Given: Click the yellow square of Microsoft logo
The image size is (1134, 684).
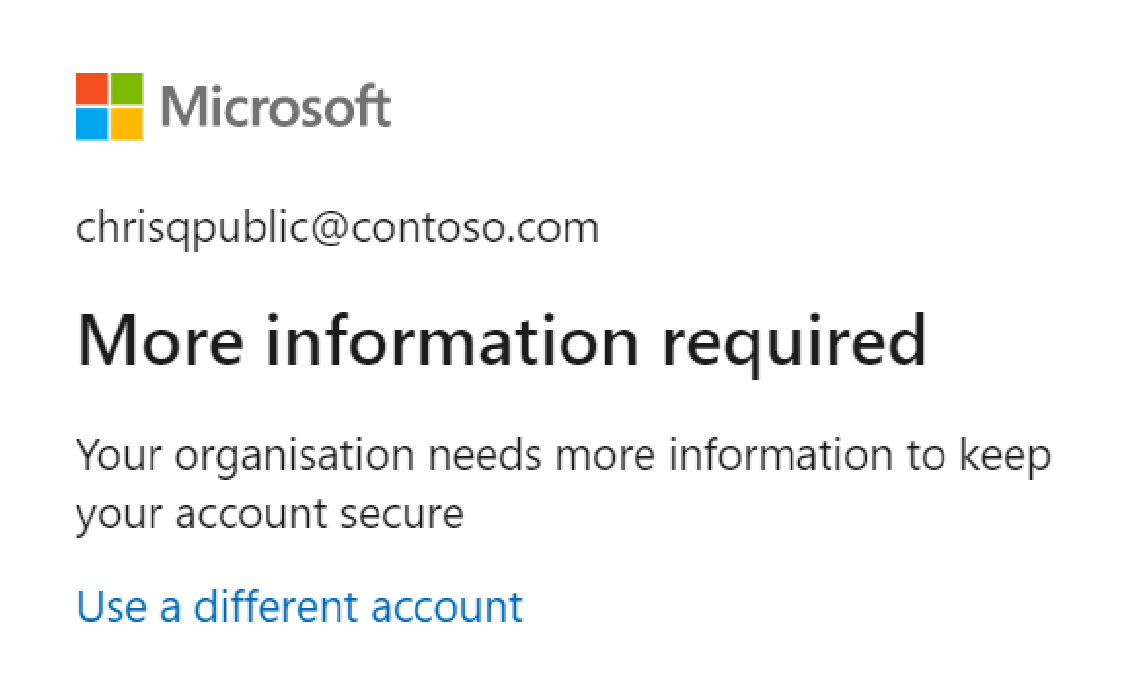Looking at the screenshot, I should tap(127, 124).
